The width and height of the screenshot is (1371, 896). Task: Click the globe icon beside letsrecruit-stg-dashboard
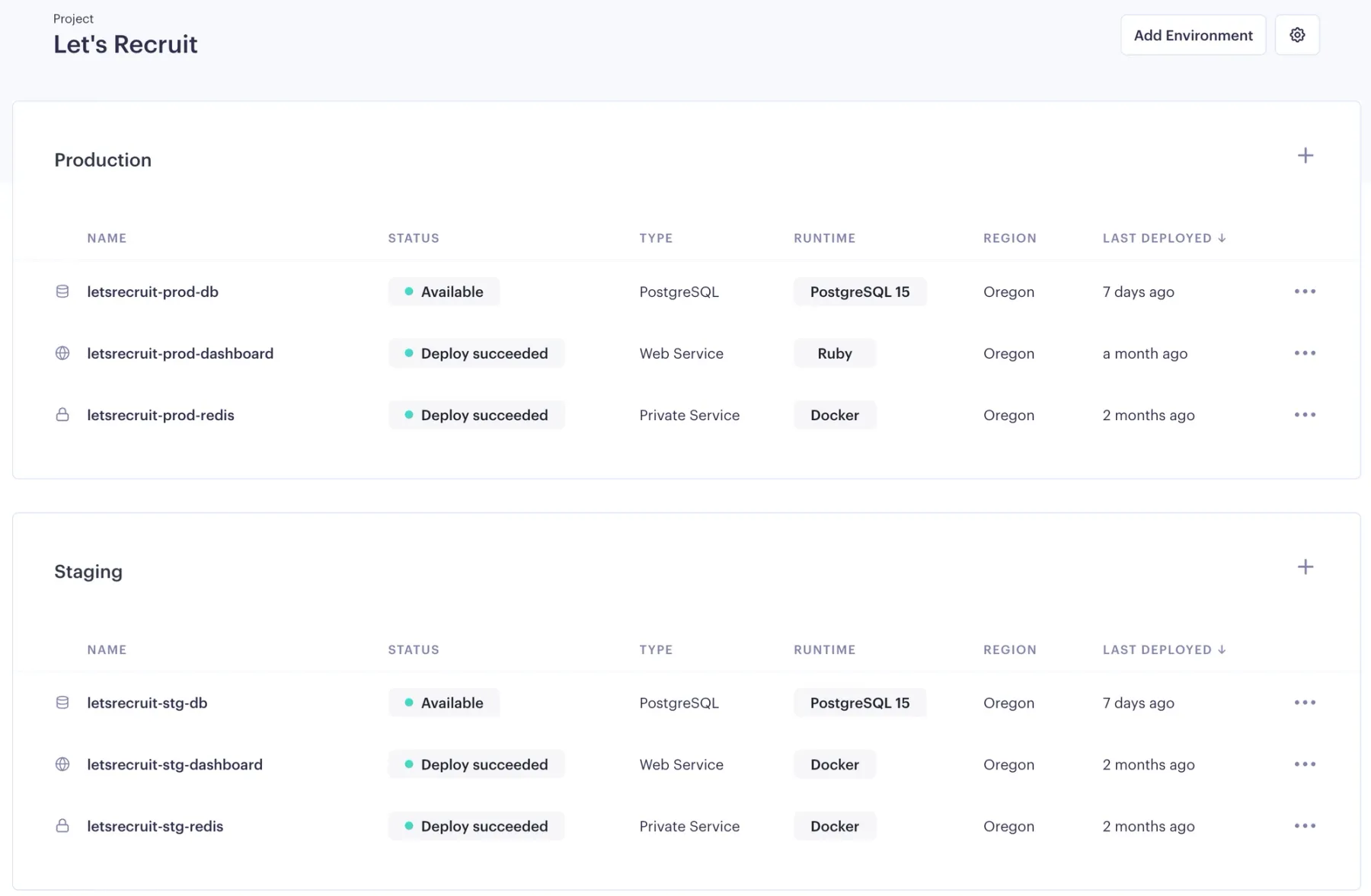pos(62,764)
